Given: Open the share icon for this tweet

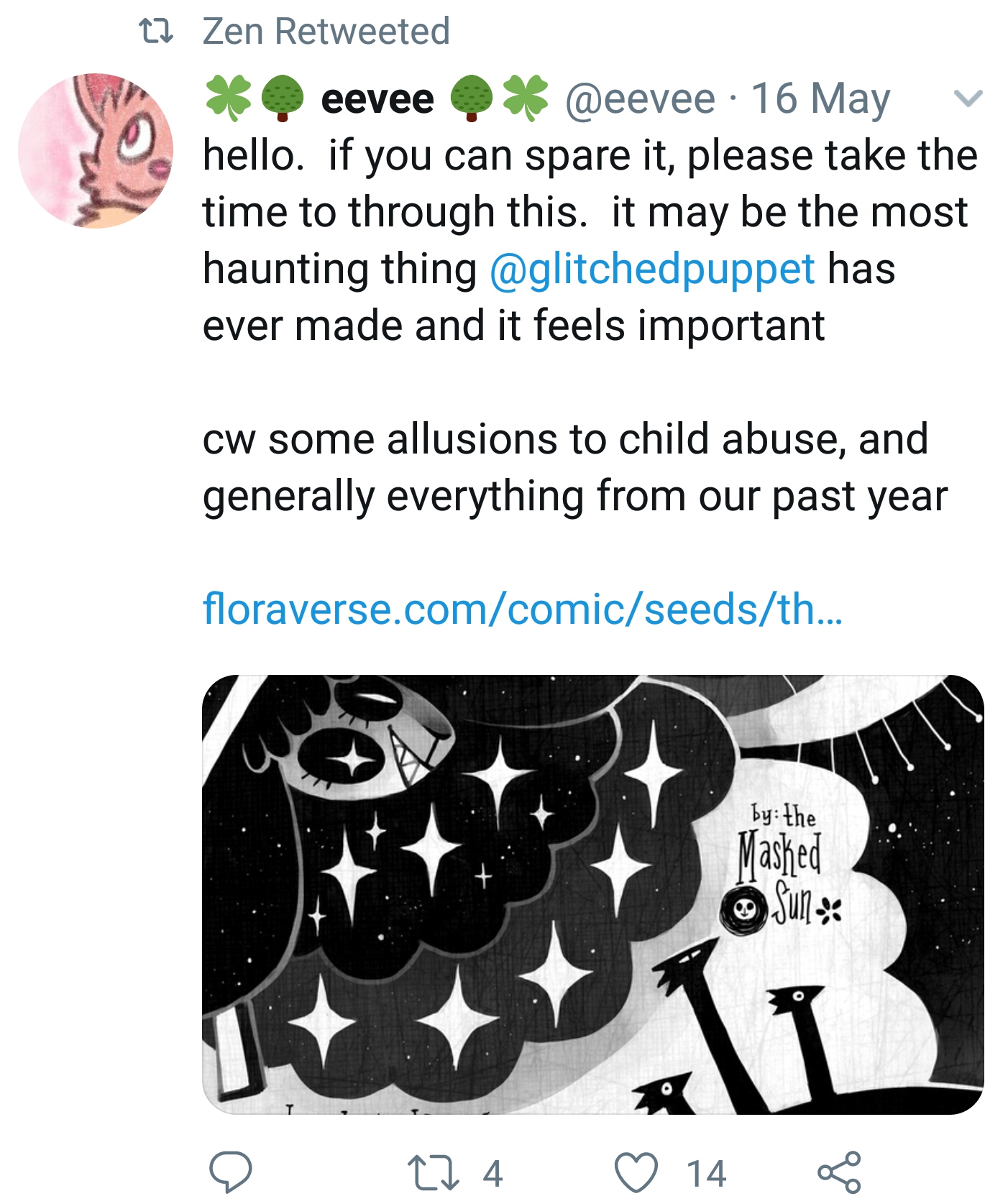Looking at the screenshot, I should 839,1172.
